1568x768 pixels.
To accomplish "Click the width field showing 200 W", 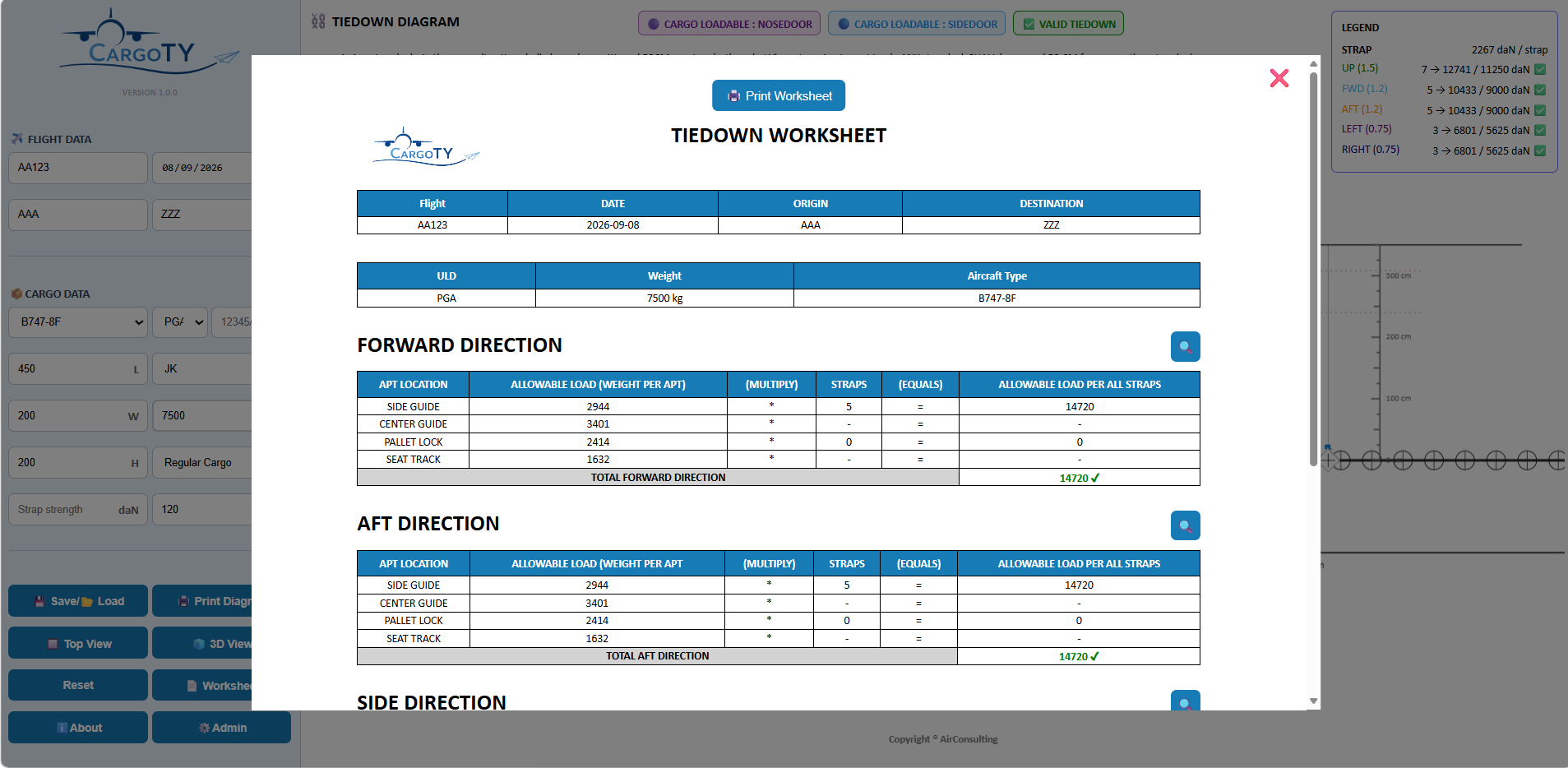I will [78, 416].
